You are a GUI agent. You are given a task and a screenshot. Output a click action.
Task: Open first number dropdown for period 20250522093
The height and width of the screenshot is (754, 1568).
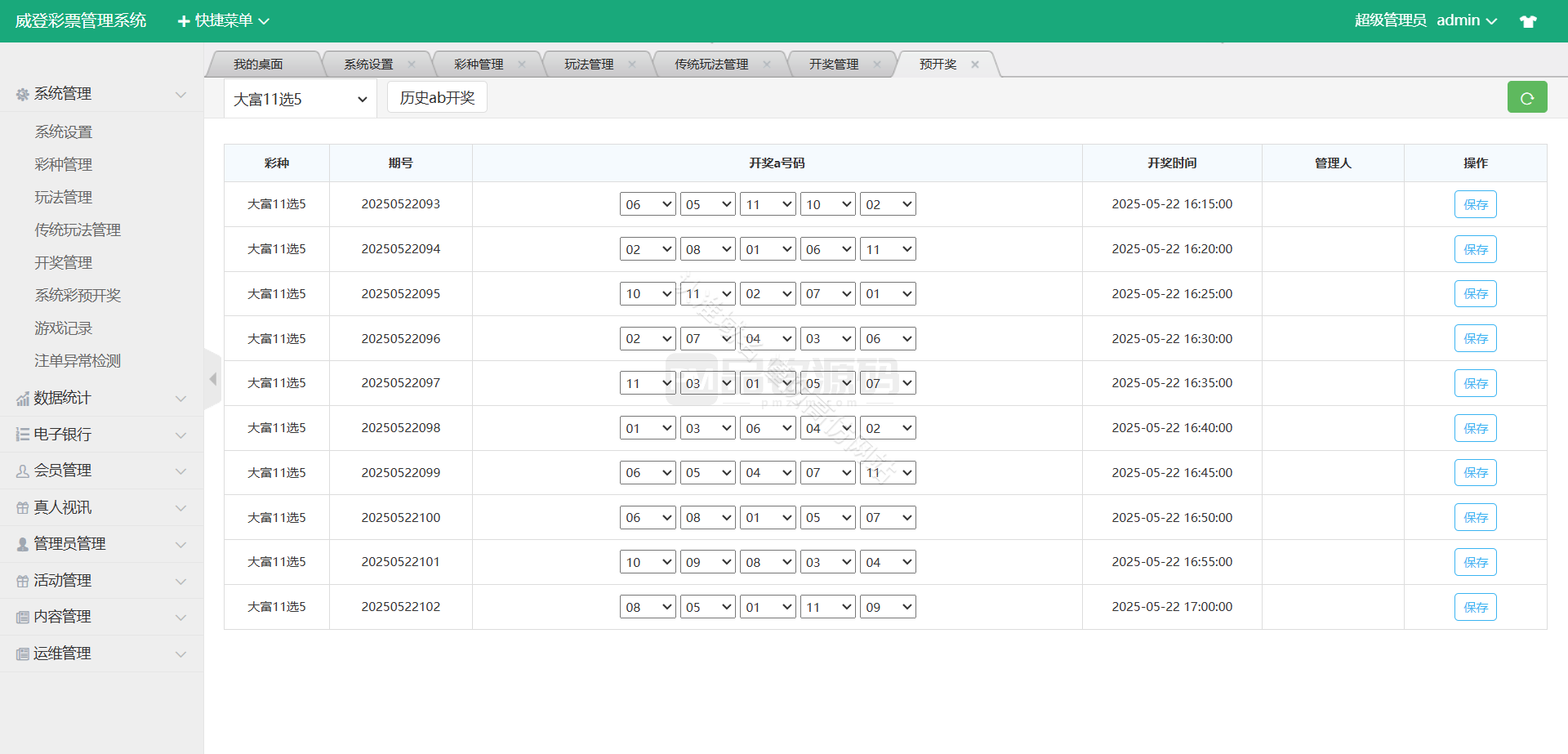(648, 204)
